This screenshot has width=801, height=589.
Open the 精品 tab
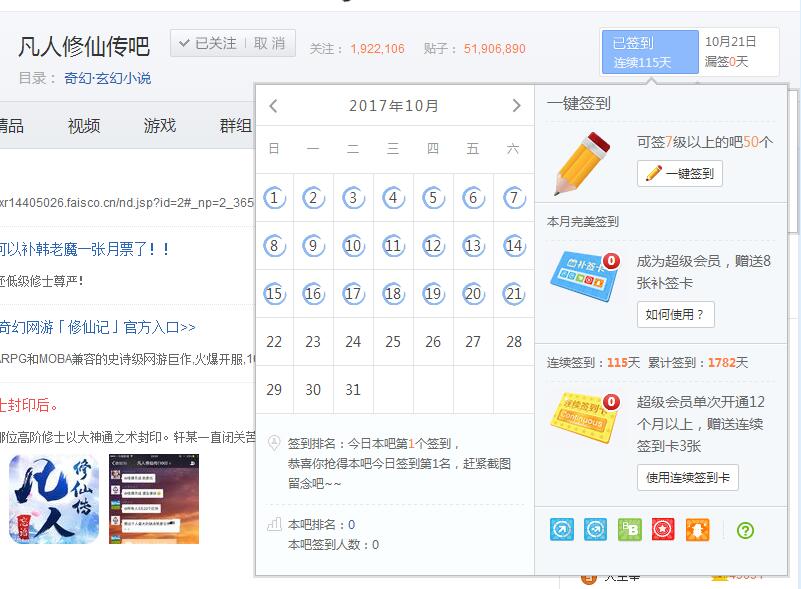coord(11,125)
